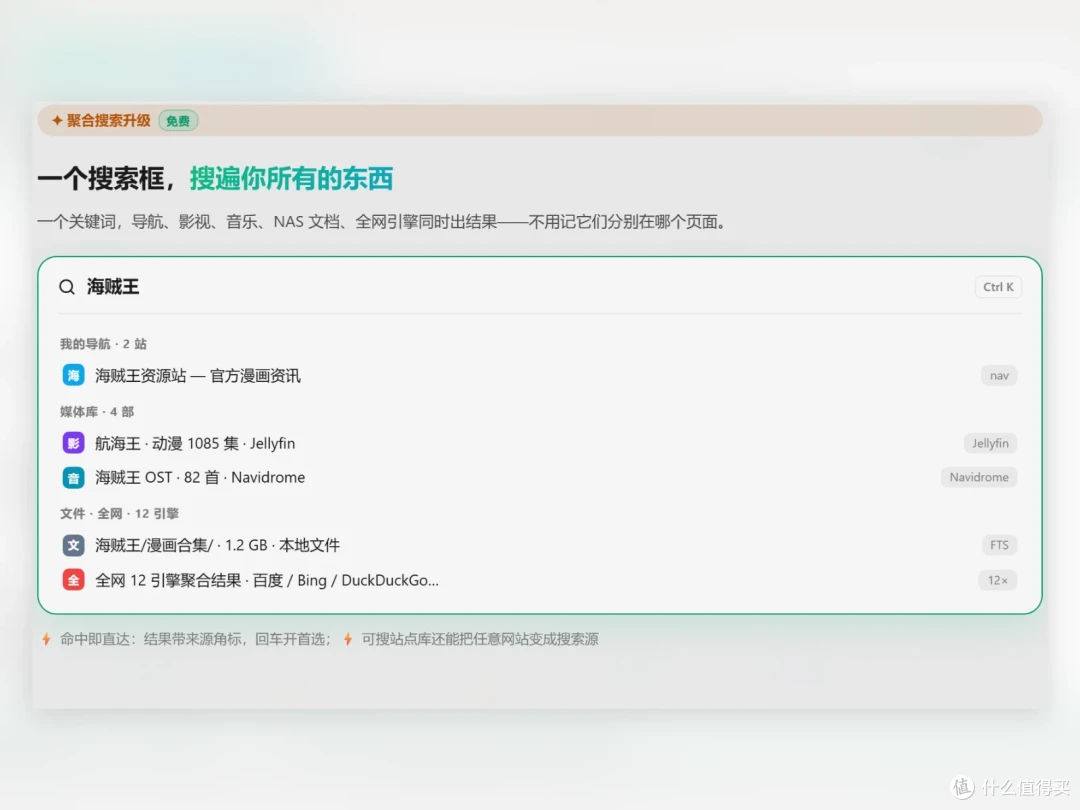
Task: Open 海贼王/漫画合集/ local file result
Action: pos(539,546)
